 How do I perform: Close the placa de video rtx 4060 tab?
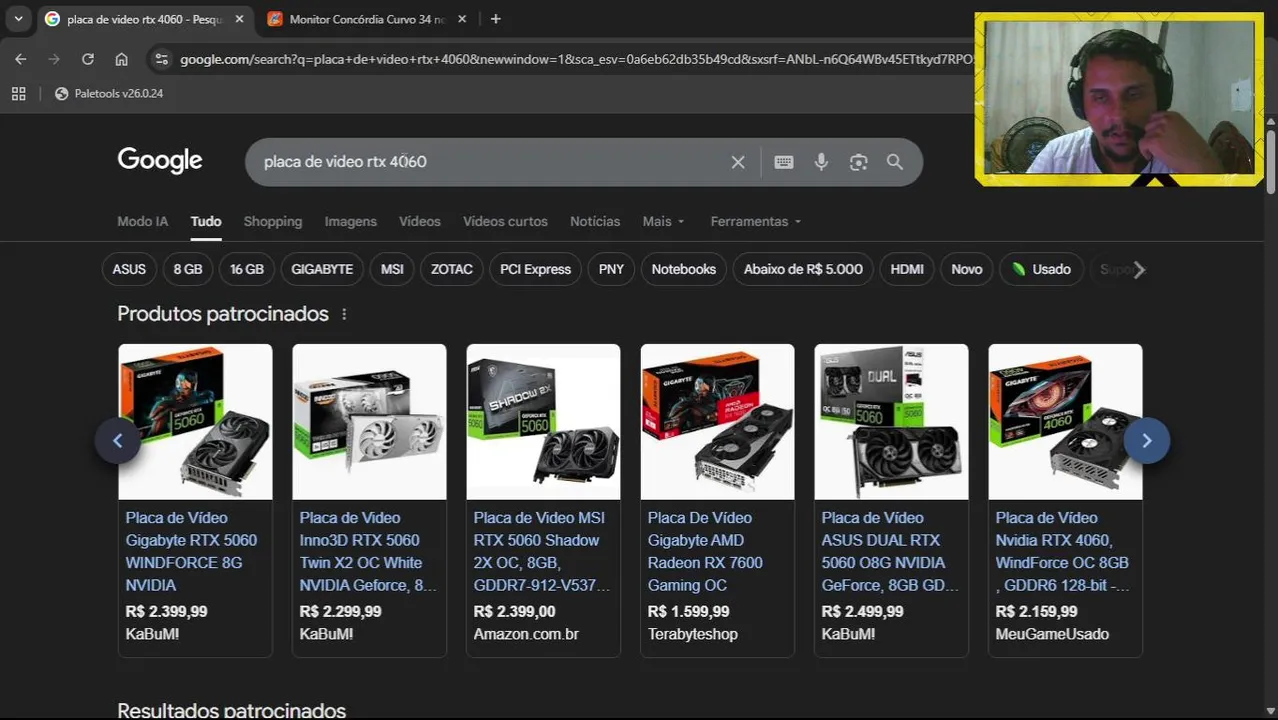[x=239, y=19]
